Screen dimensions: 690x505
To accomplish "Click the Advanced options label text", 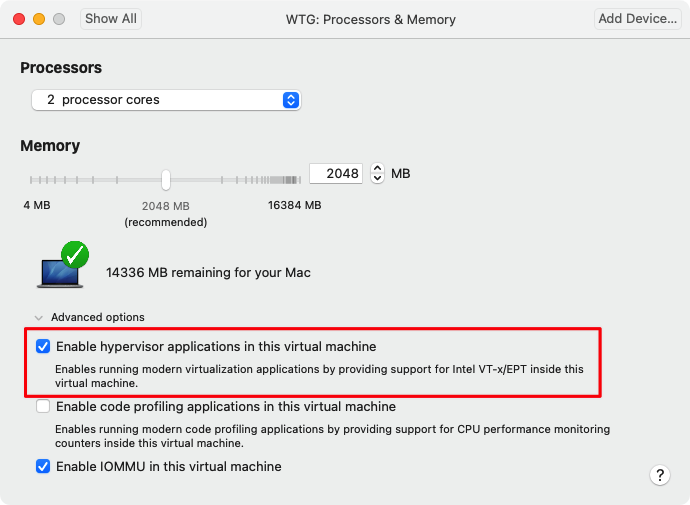I will tap(98, 318).
